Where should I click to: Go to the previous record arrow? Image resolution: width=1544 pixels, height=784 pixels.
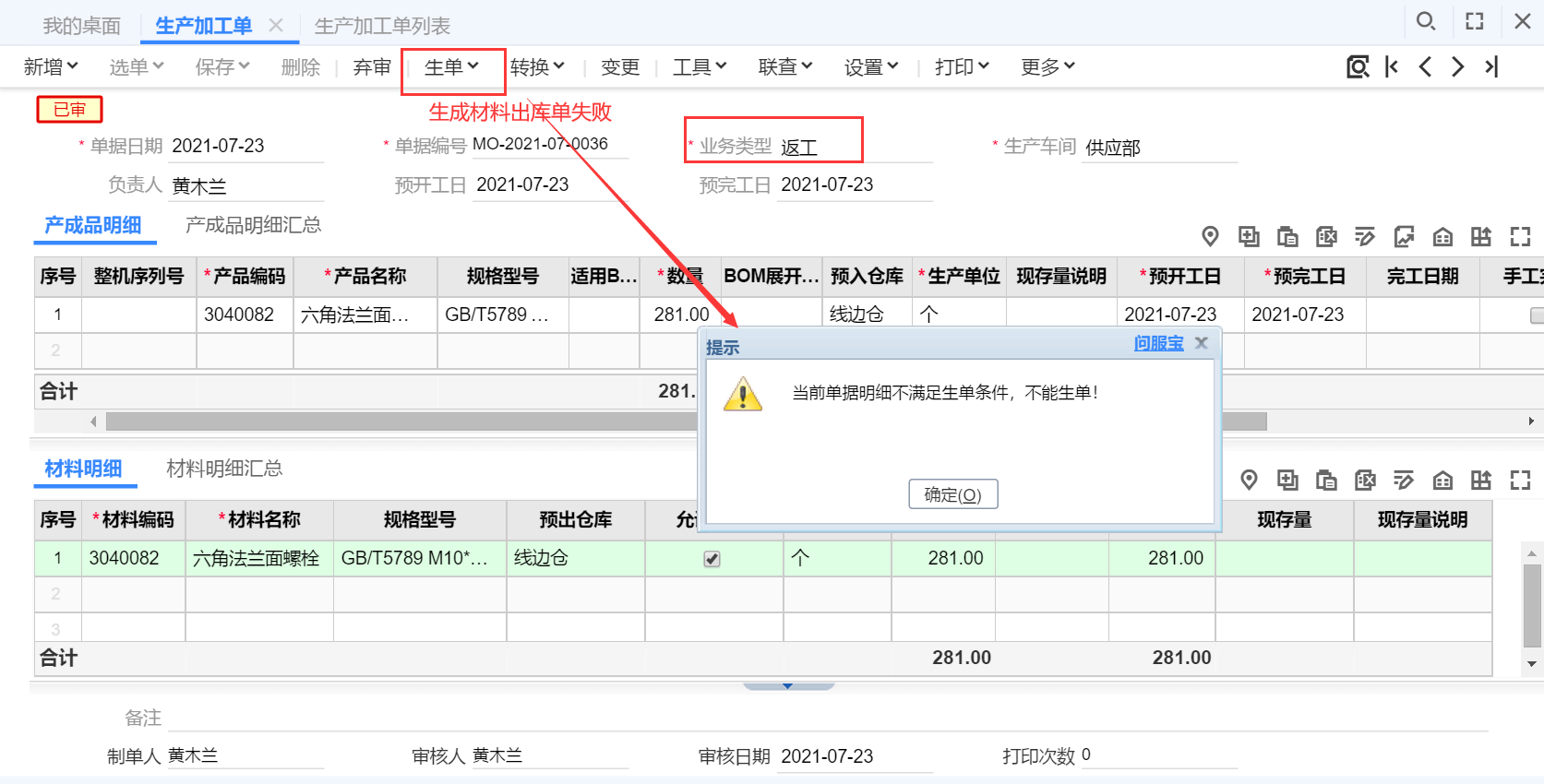click(x=1425, y=66)
